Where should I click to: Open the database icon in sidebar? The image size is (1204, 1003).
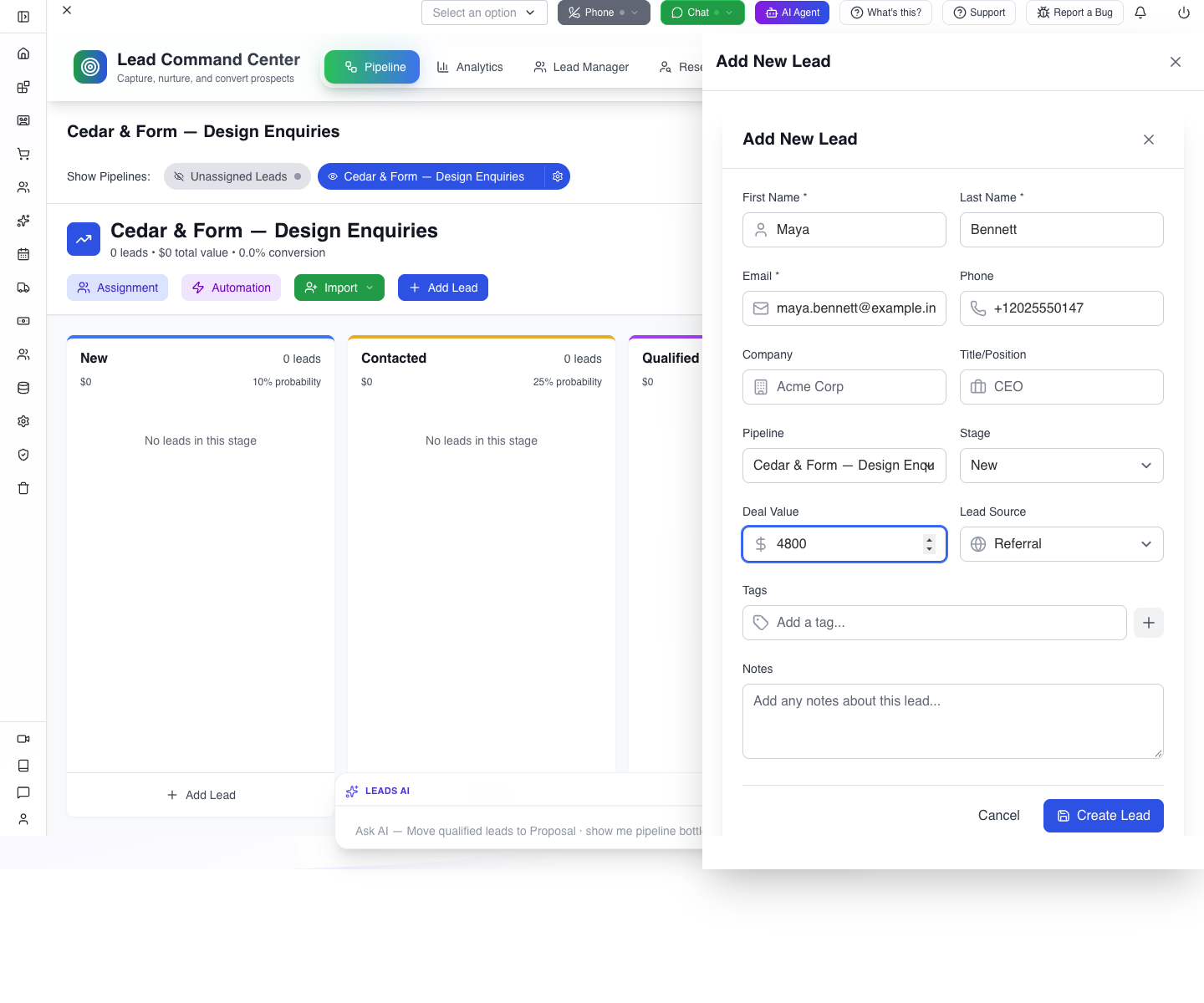click(x=23, y=388)
